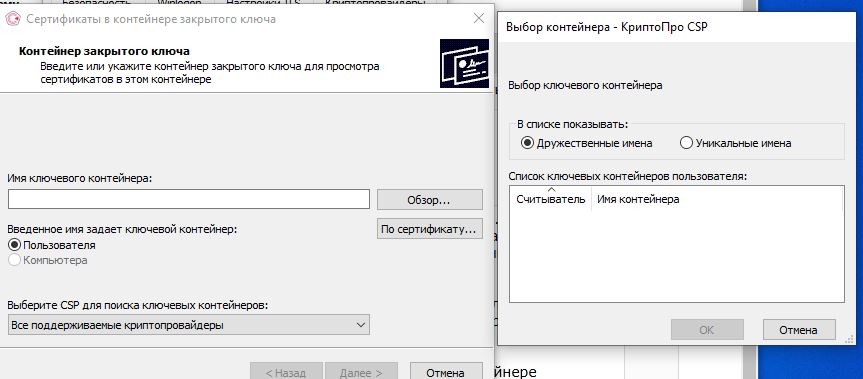This screenshot has width=863, height=379.
Task: Click Отмена in Выбор контейнера dialog
Action: [x=799, y=329]
